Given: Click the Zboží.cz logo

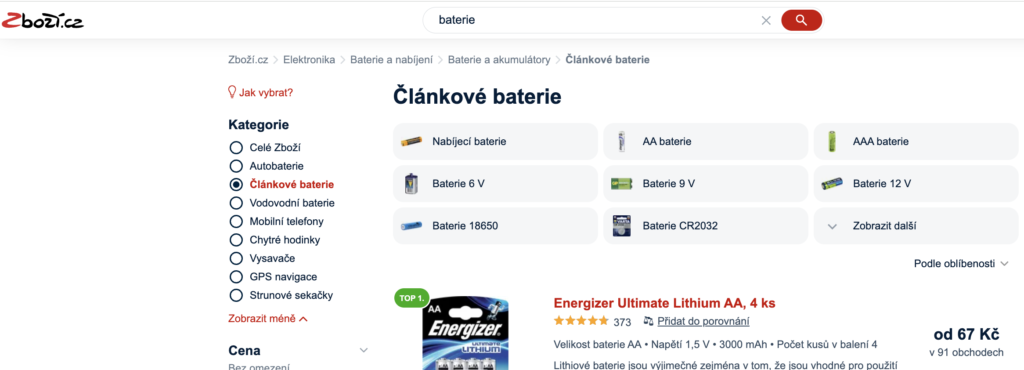Looking at the screenshot, I should tap(43, 21).
